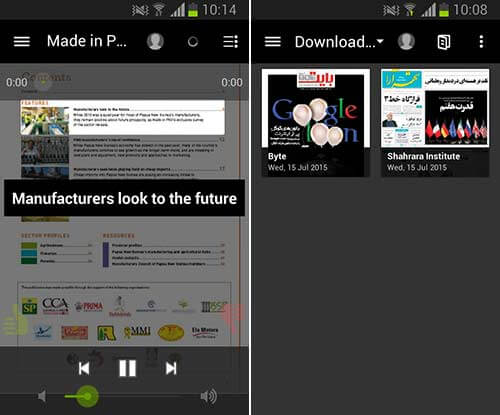
Task: Open hamburger menu in Made in P... screen
Action: click(22, 41)
